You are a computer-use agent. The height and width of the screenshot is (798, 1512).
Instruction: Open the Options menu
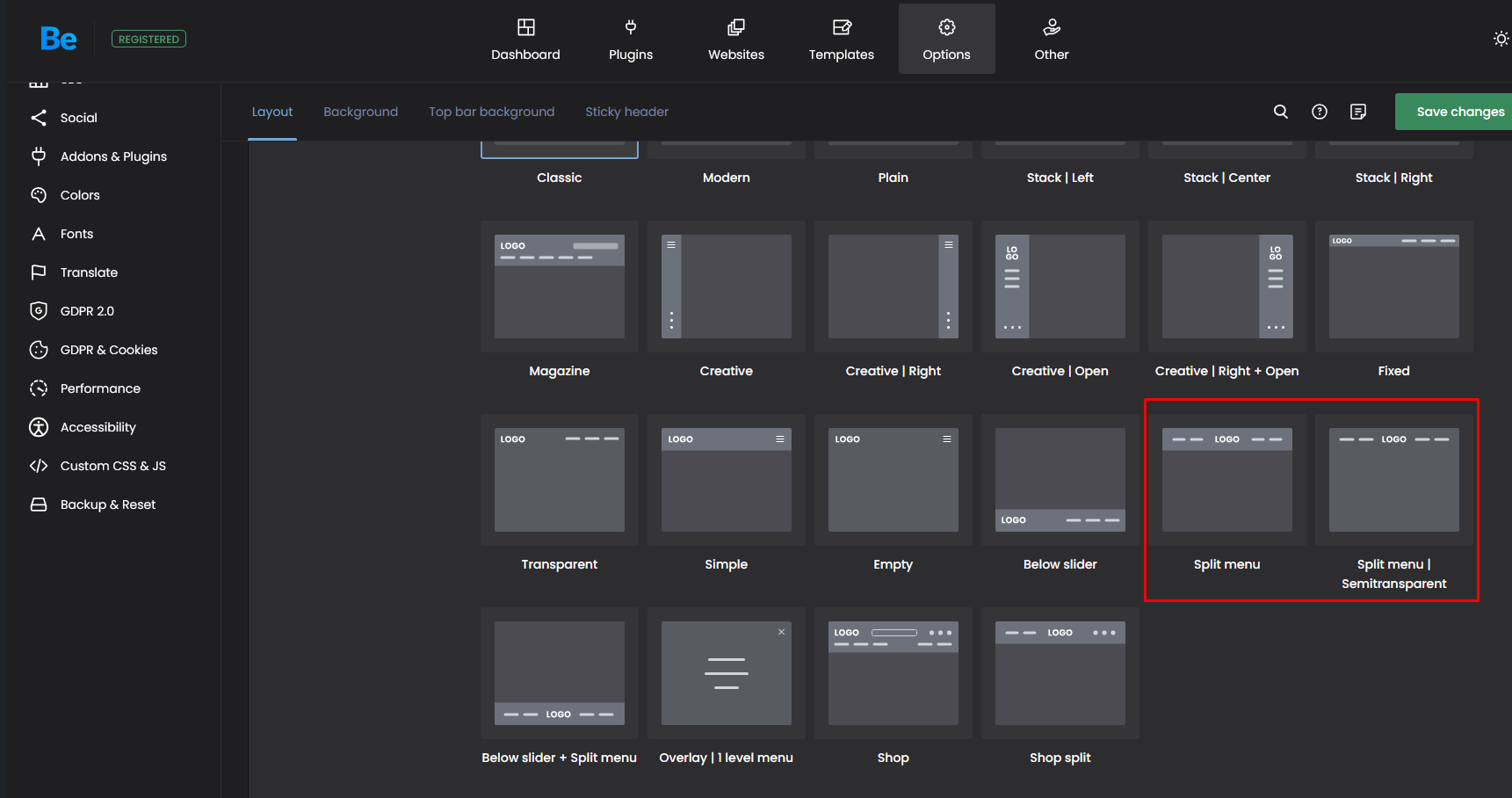pyautogui.click(x=947, y=39)
